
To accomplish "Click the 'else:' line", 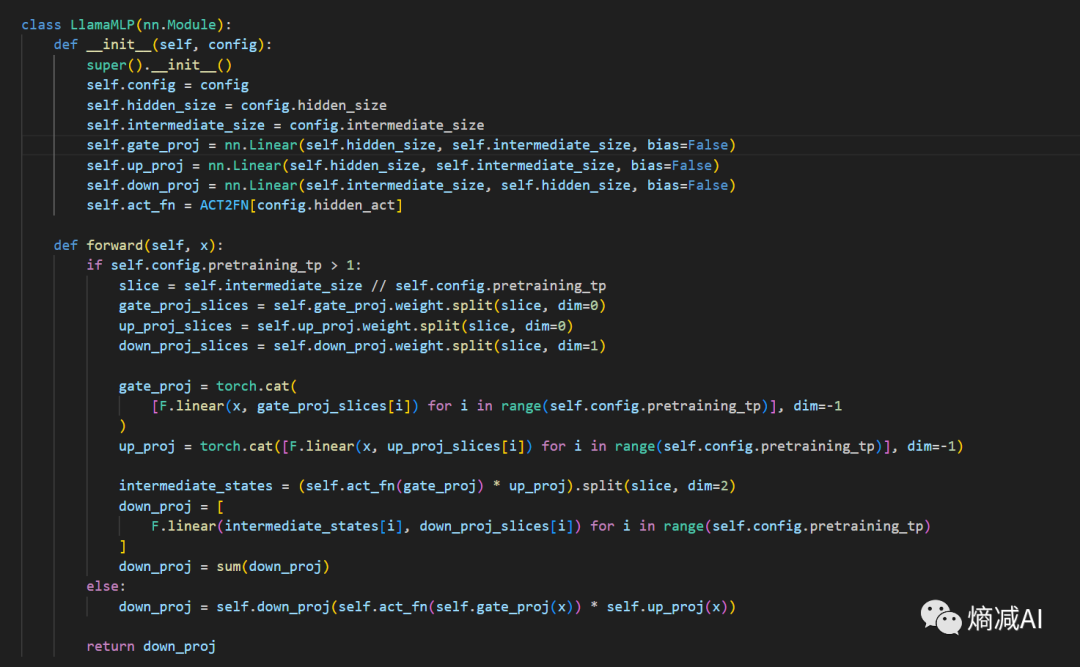I will pyautogui.click(x=106, y=586).
